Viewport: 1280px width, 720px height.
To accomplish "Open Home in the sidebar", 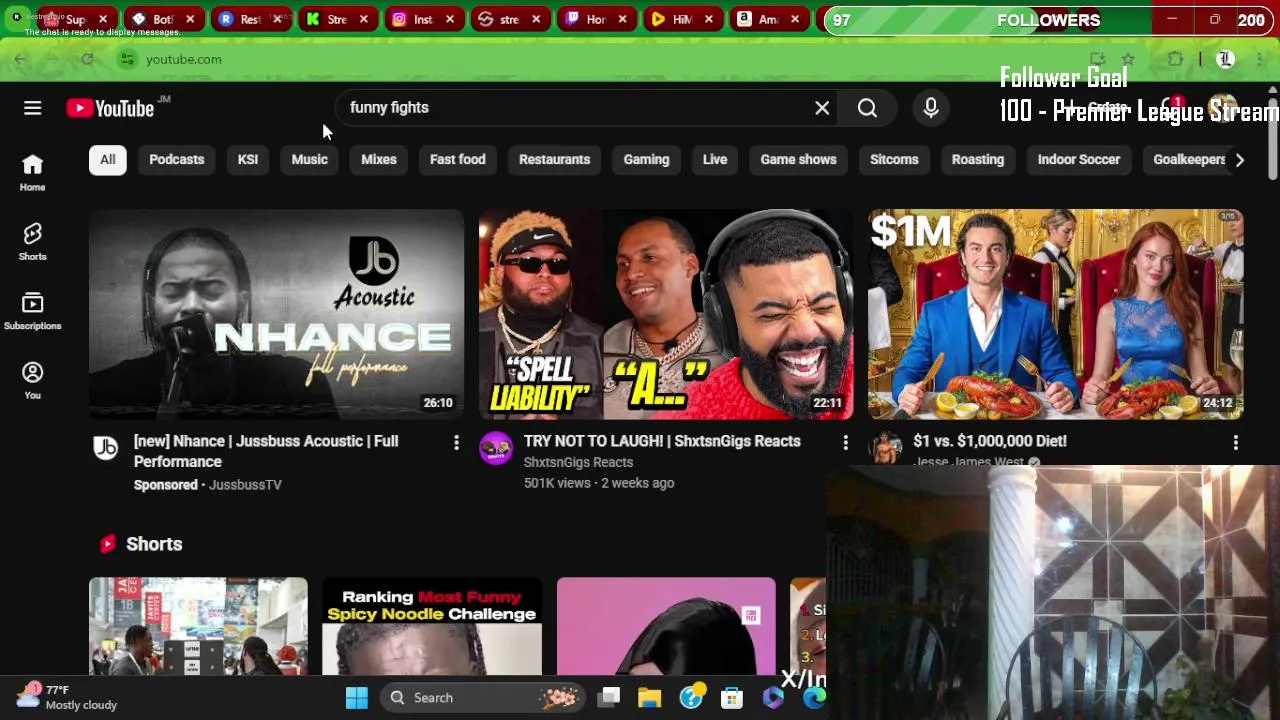I will pos(32,173).
